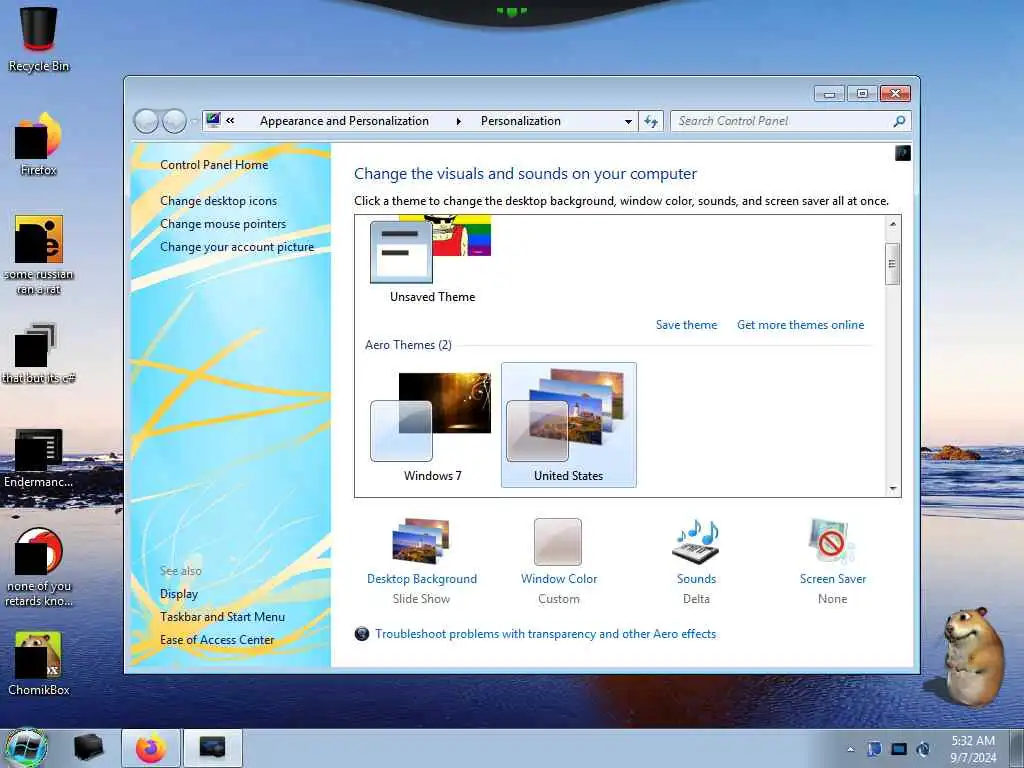Open the Firefox desktop shortcut

coord(39,144)
